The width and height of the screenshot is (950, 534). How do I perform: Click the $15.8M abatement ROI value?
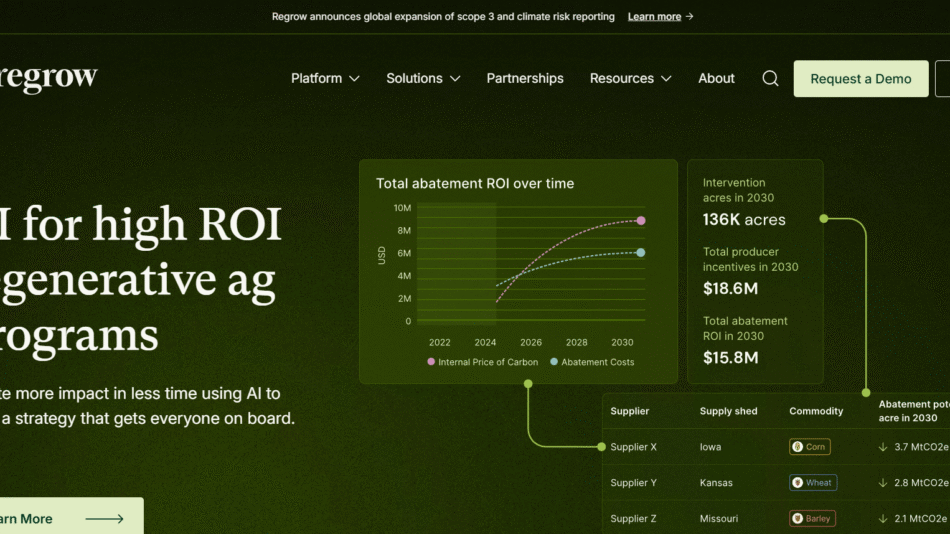point(730,358)
